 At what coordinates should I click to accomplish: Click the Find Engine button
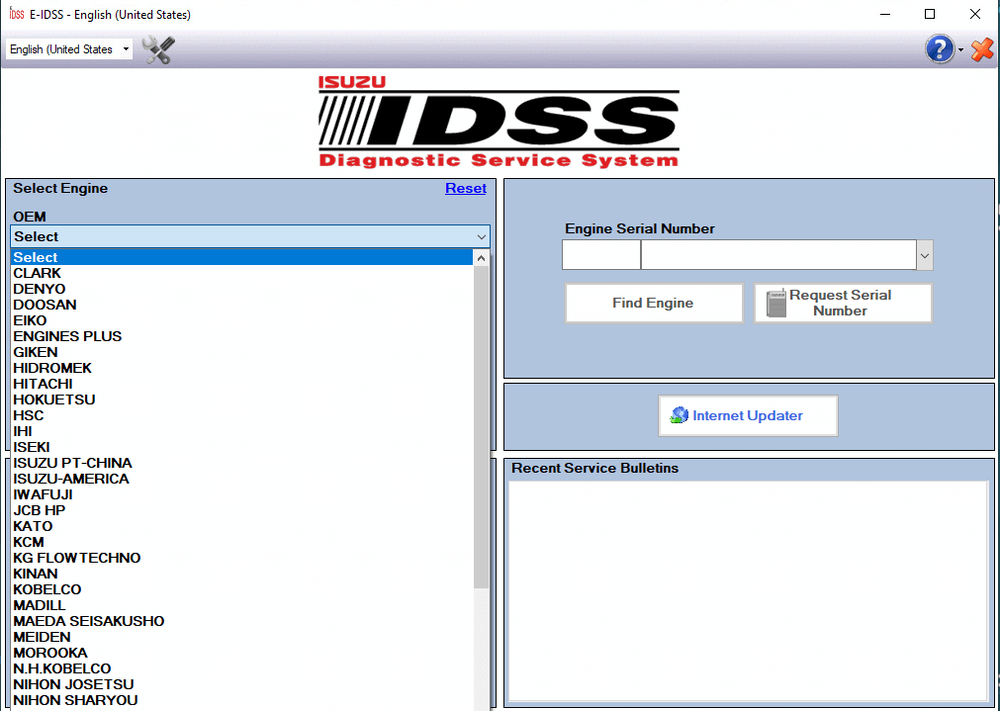point(653,302)
